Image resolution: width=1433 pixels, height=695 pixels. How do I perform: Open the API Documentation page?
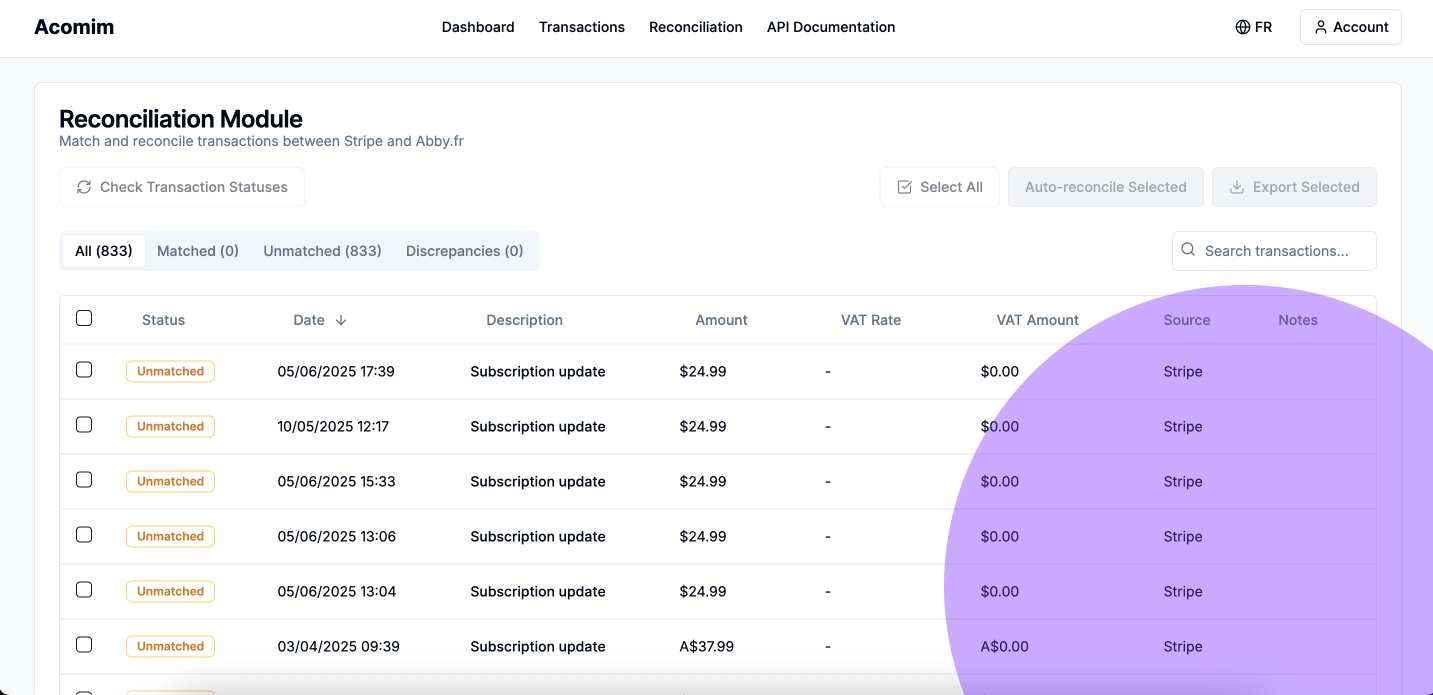tap(831, 27)
